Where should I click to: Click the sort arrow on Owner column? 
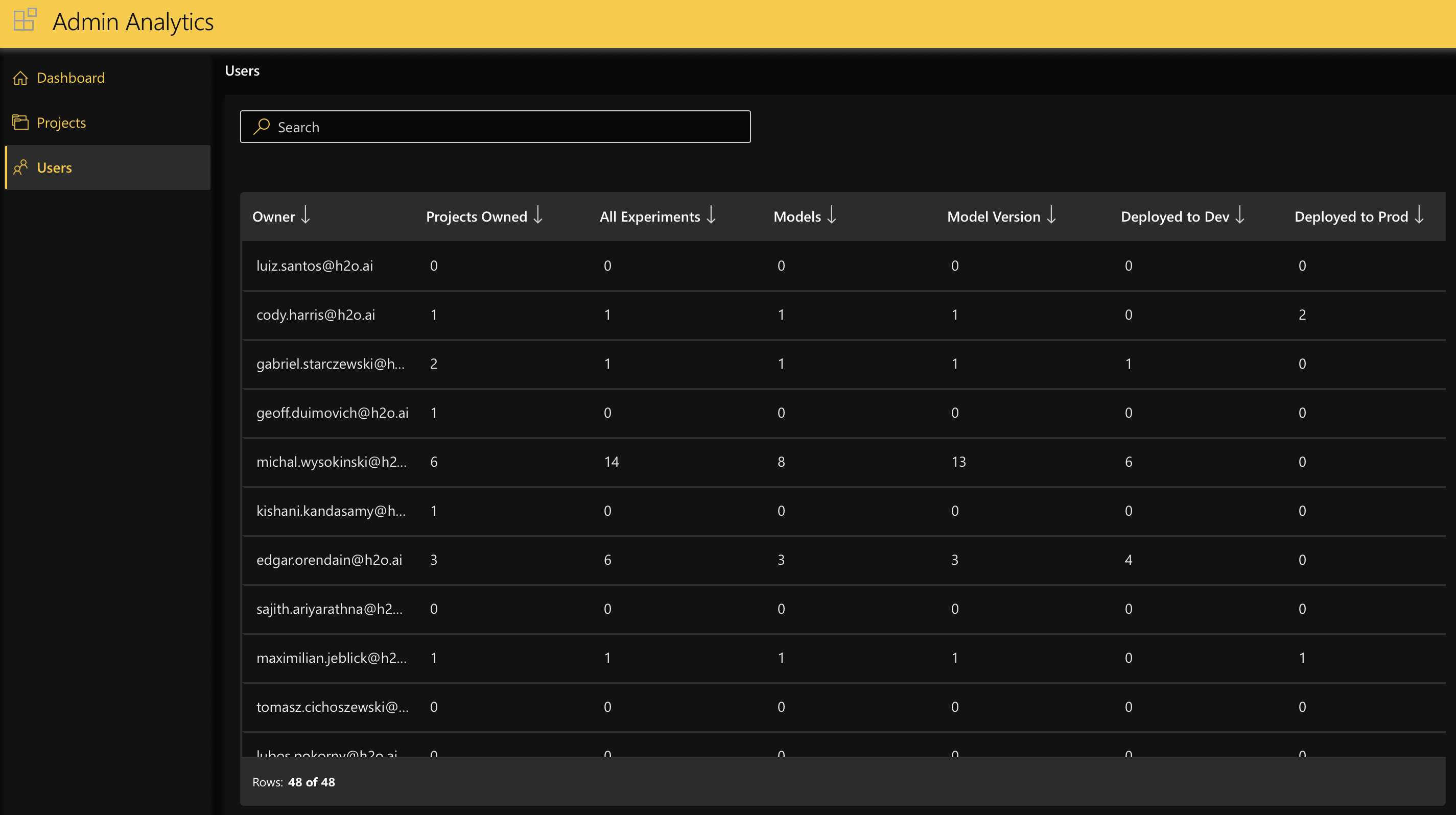click(305, 216)
